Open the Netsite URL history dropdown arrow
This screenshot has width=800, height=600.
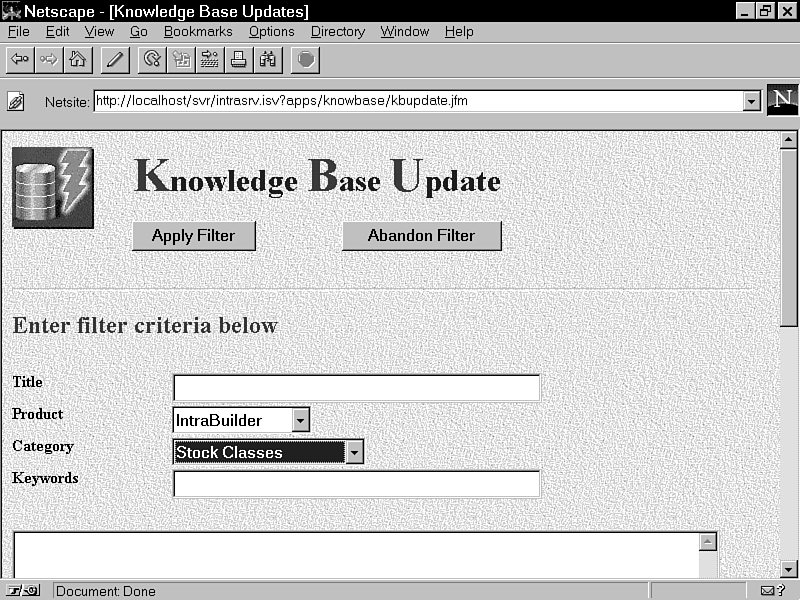tap(751, 101)
